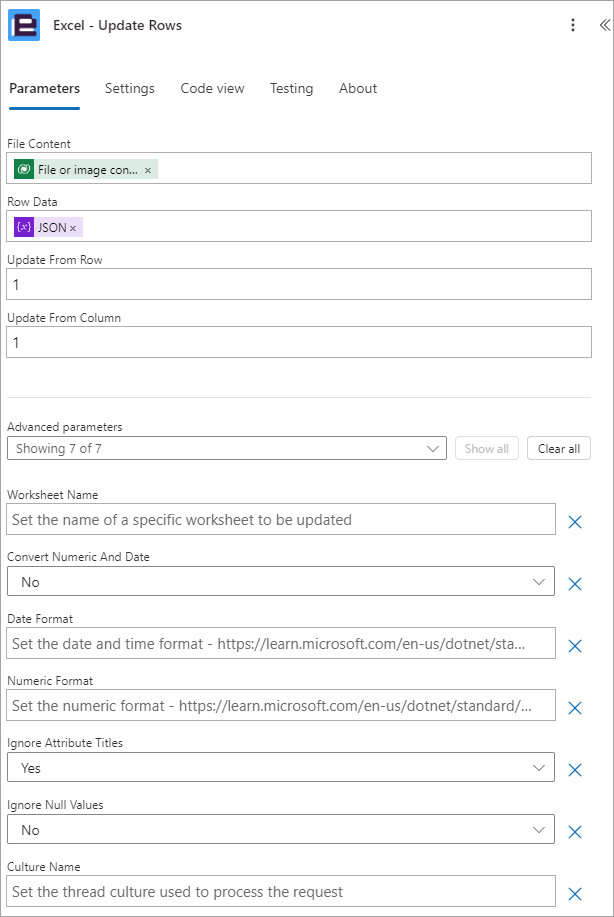Remove the JSON variable token
The image size is (614, 917).
point(73,228)
